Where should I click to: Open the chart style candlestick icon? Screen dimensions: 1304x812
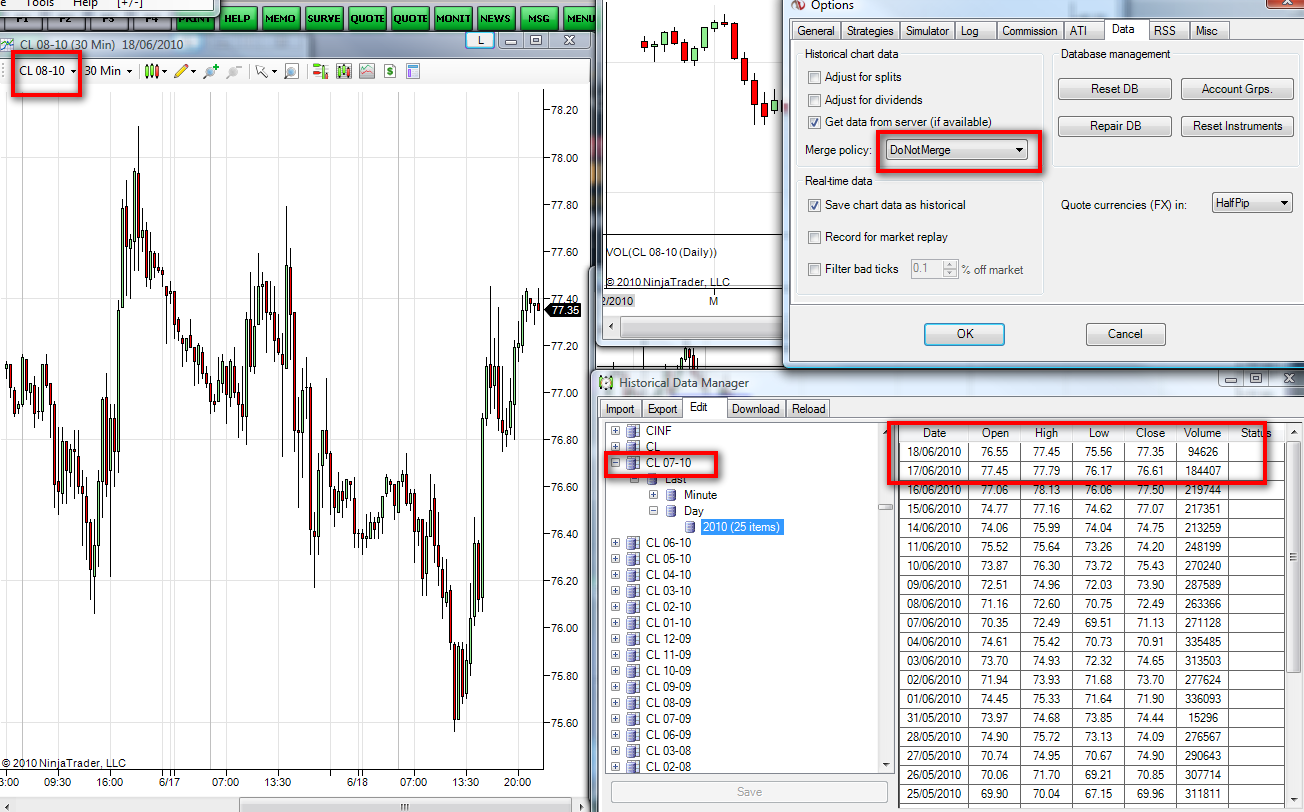(x=152, y=71)
